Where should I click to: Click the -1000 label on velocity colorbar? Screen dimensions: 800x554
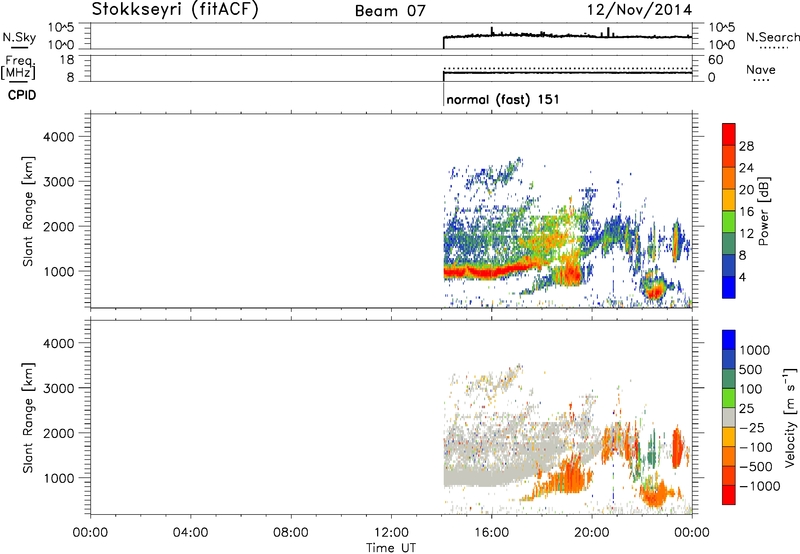[759, 486]
